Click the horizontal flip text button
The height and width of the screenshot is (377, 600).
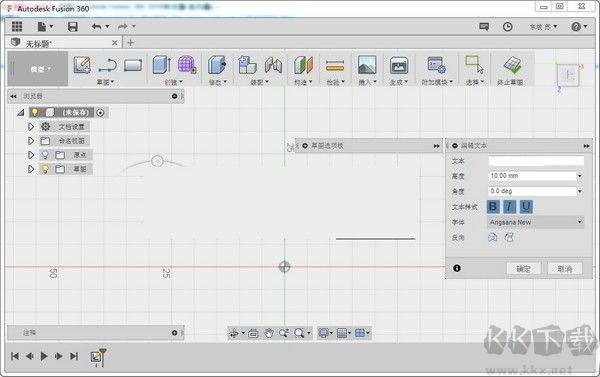[493, 237]
